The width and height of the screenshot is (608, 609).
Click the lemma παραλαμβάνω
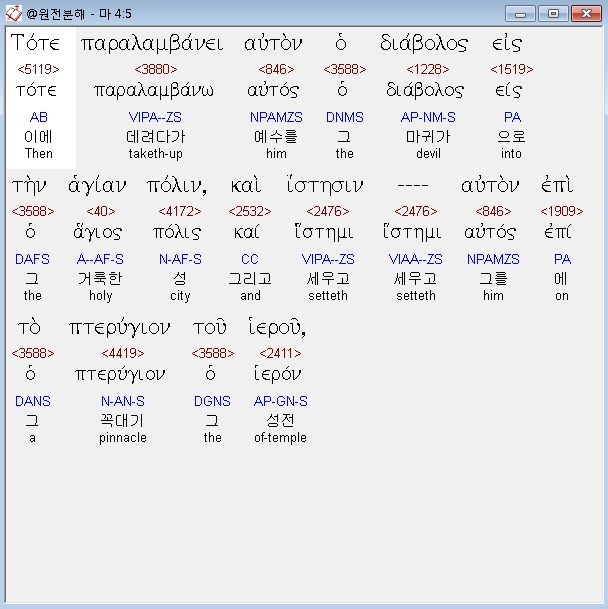click(x=154, y=91)
